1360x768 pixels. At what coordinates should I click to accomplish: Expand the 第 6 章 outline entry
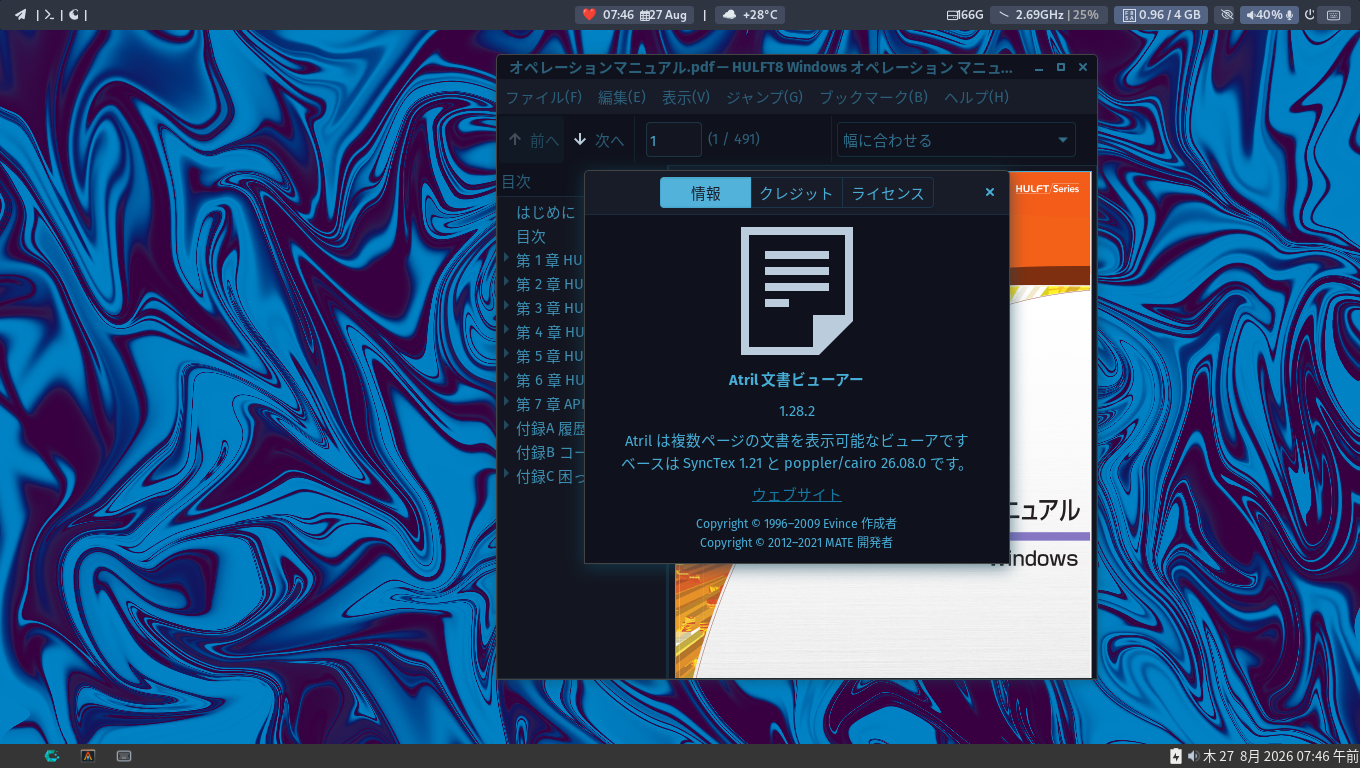click(x=507, y=379)
